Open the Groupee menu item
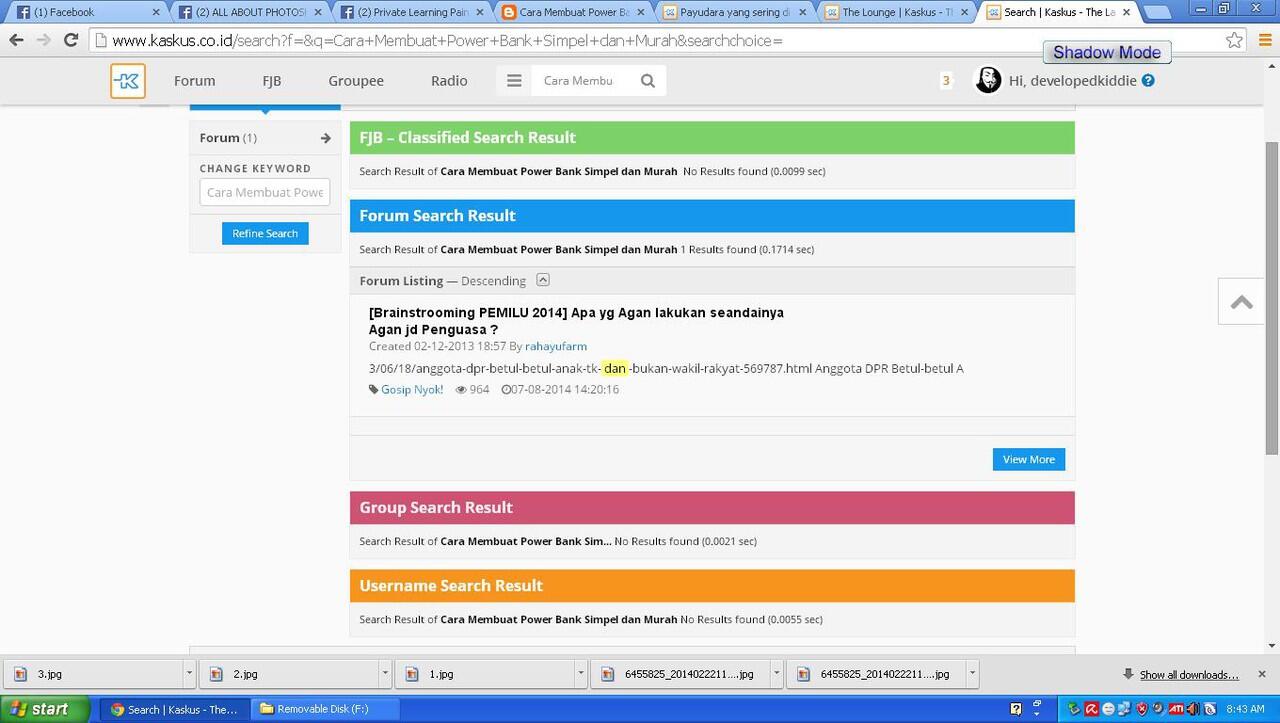The image size is (1280, 723). coord(356,81)
